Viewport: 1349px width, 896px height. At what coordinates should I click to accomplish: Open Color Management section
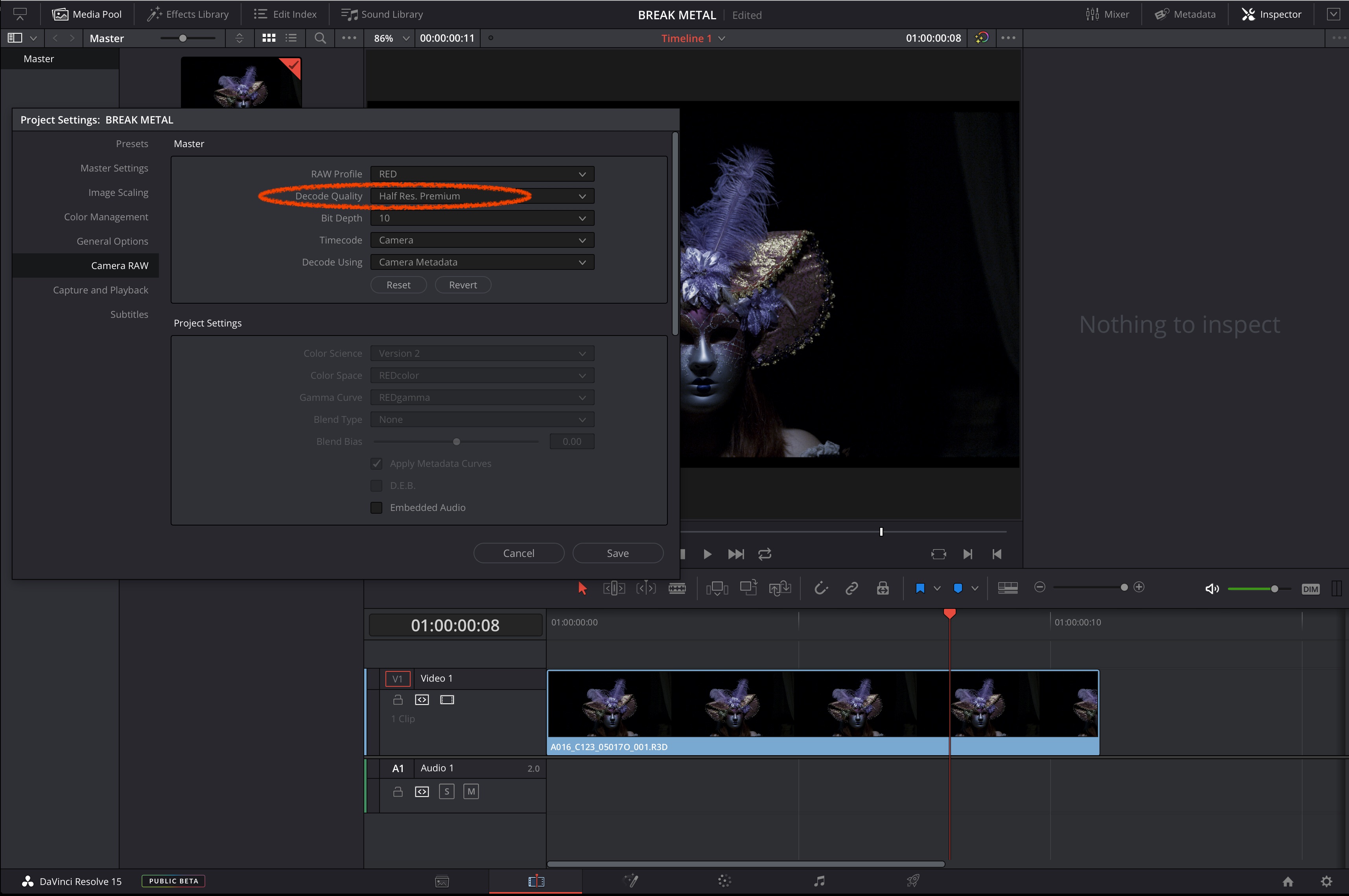click(106, 217)
